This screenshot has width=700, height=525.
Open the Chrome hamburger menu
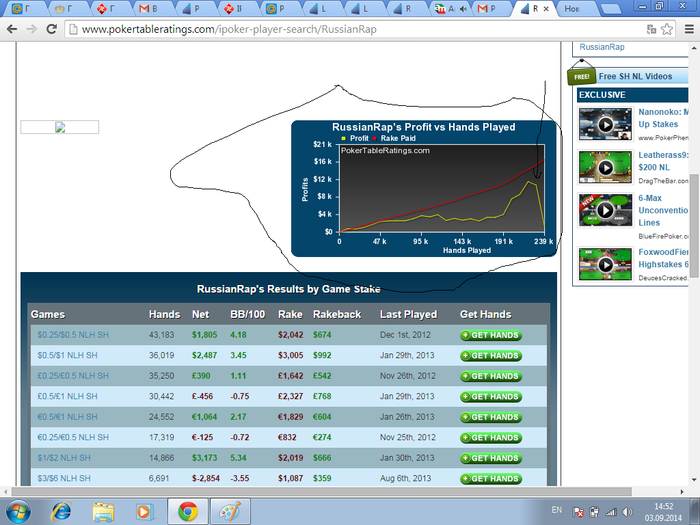pyautogui.click(x=689, y=29)
